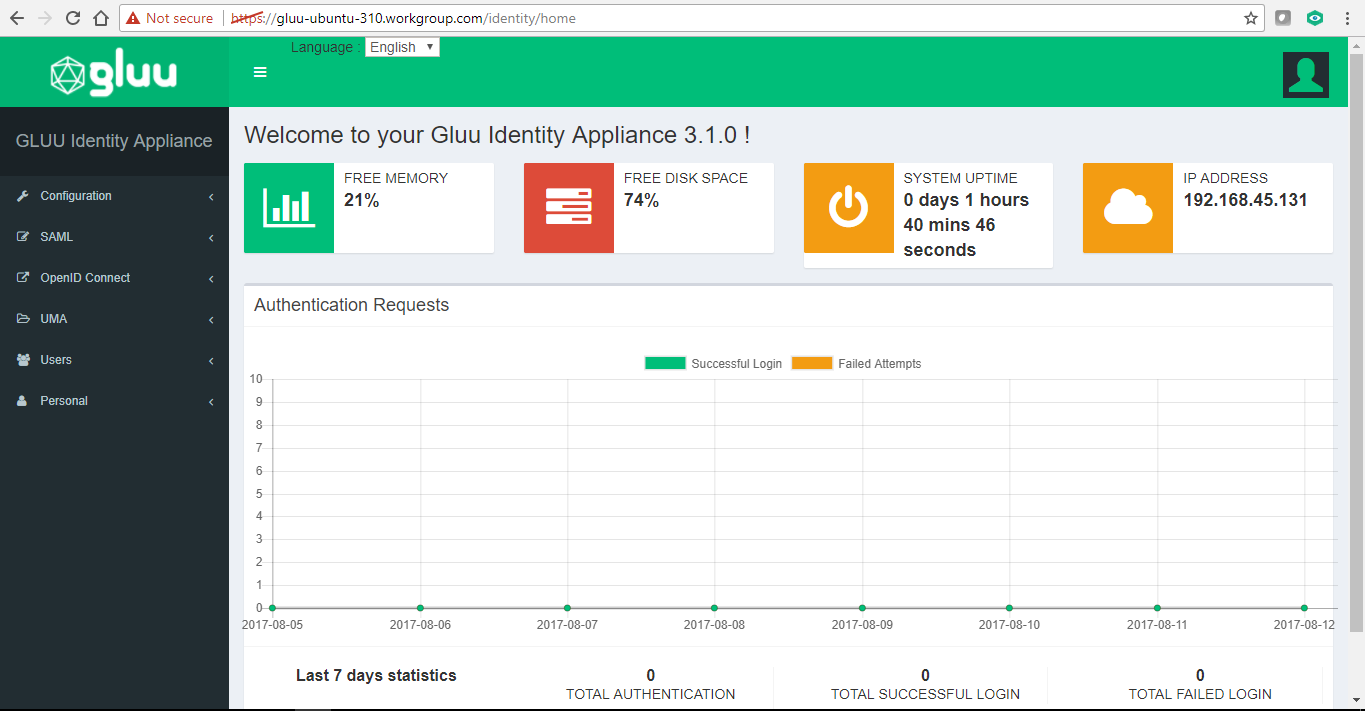Click the Free Memory bar chart icon

pos(288,208)
